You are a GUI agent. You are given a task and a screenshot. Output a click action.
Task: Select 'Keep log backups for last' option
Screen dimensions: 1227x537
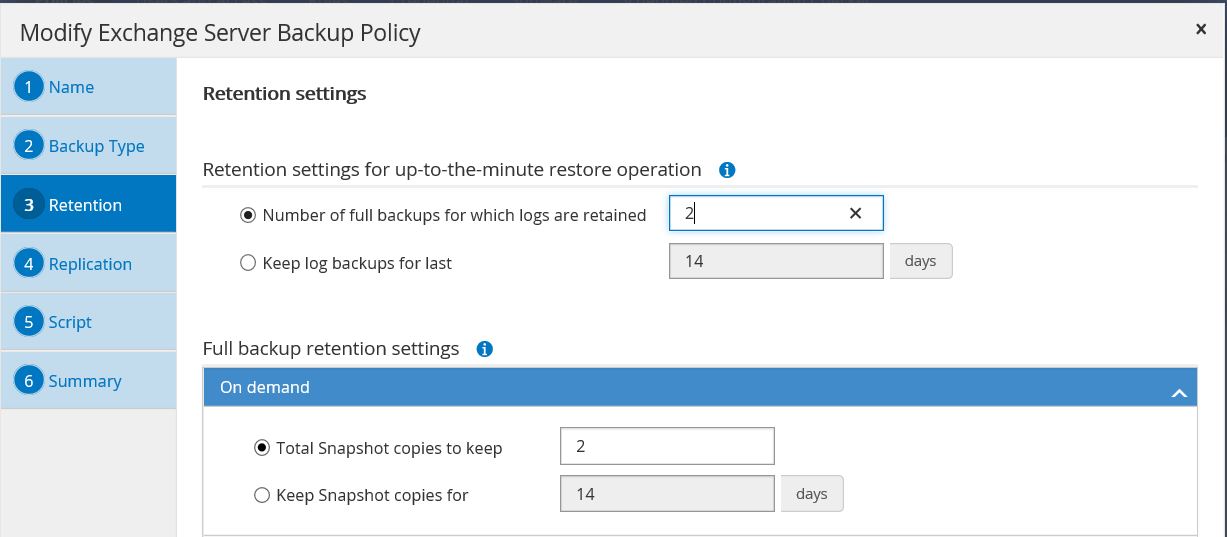pyautogui.click(x=249, y=264)
